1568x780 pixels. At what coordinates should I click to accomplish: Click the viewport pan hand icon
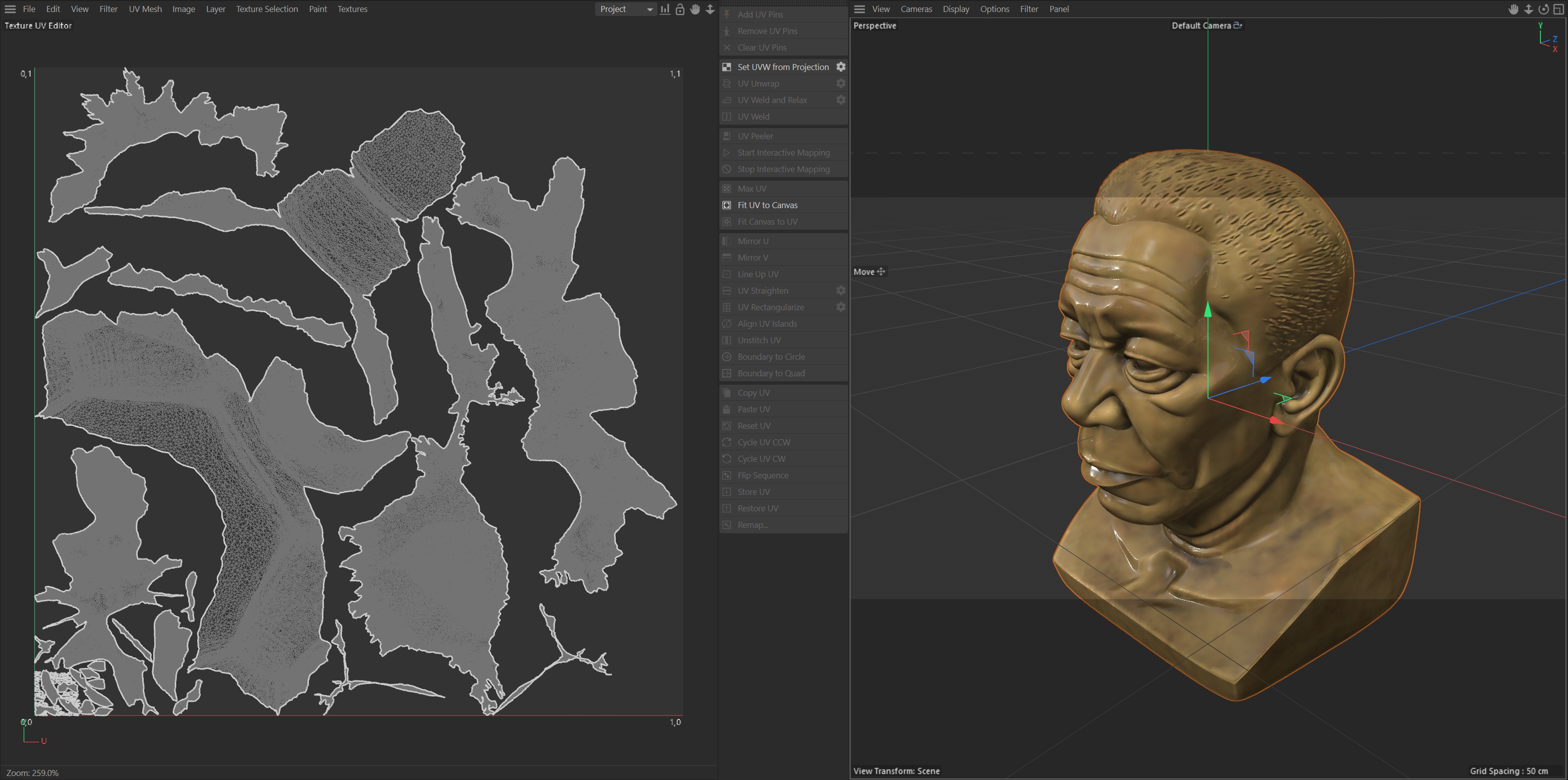(1513, 9)
